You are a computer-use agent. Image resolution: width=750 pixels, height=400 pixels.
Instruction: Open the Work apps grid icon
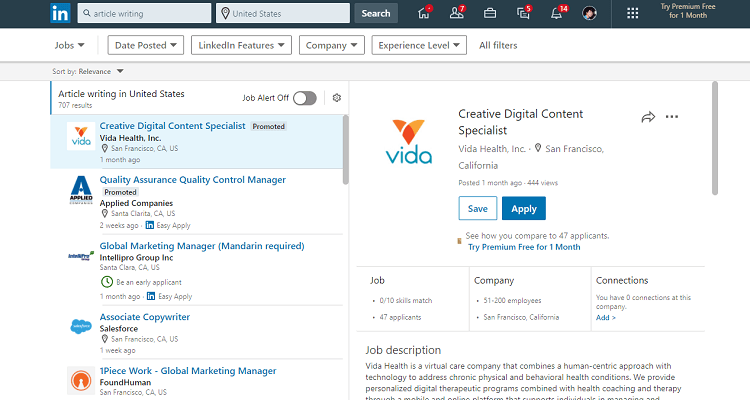(x=632, y=13)
